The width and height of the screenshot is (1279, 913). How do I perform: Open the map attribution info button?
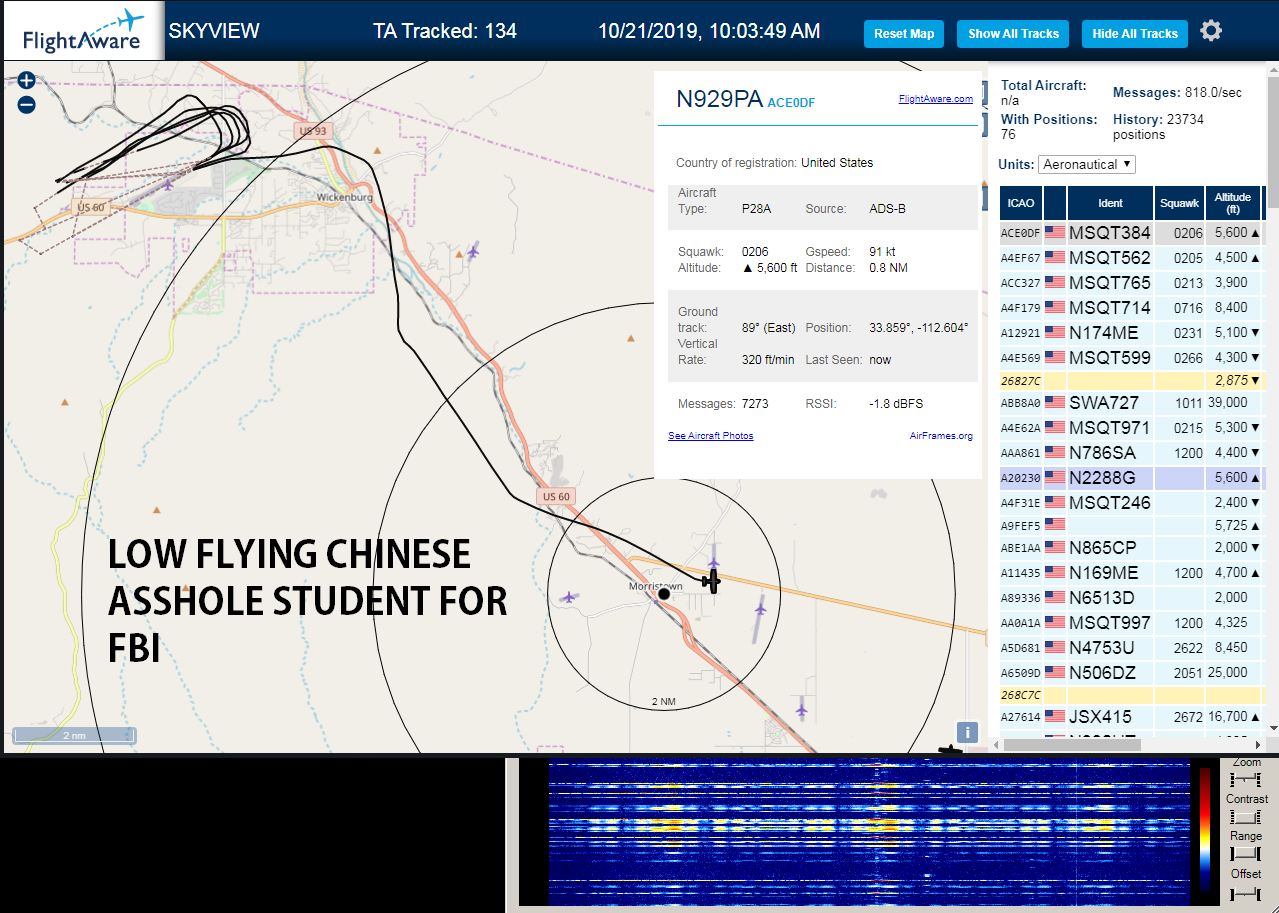point(966,732)
